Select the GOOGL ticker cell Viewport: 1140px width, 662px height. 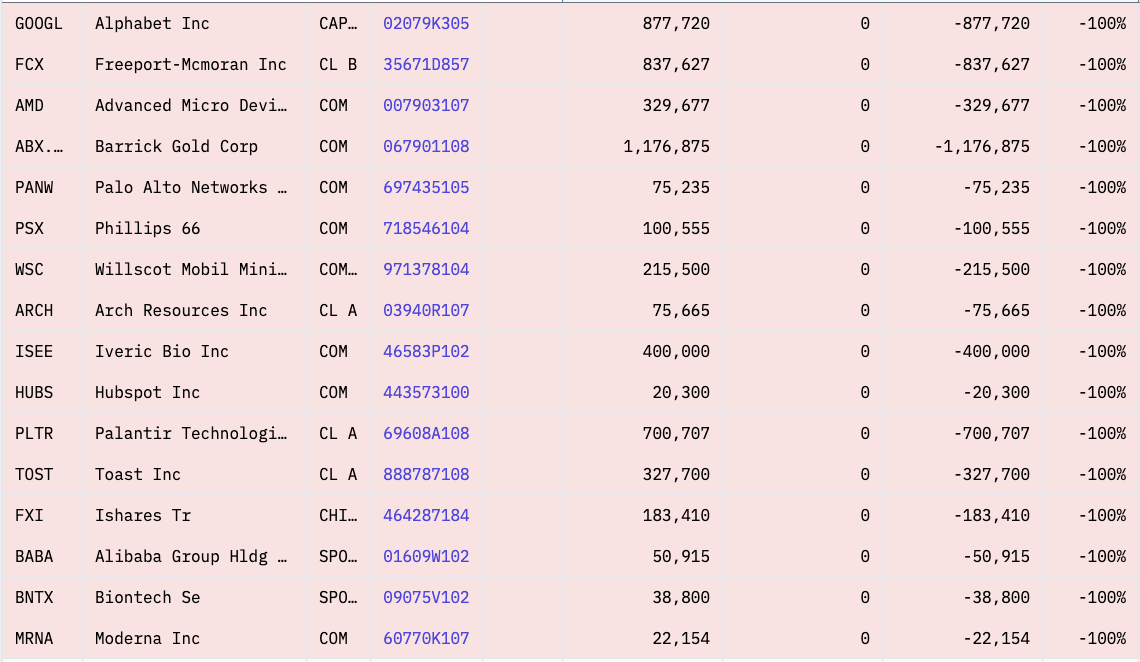click(38, 23)
